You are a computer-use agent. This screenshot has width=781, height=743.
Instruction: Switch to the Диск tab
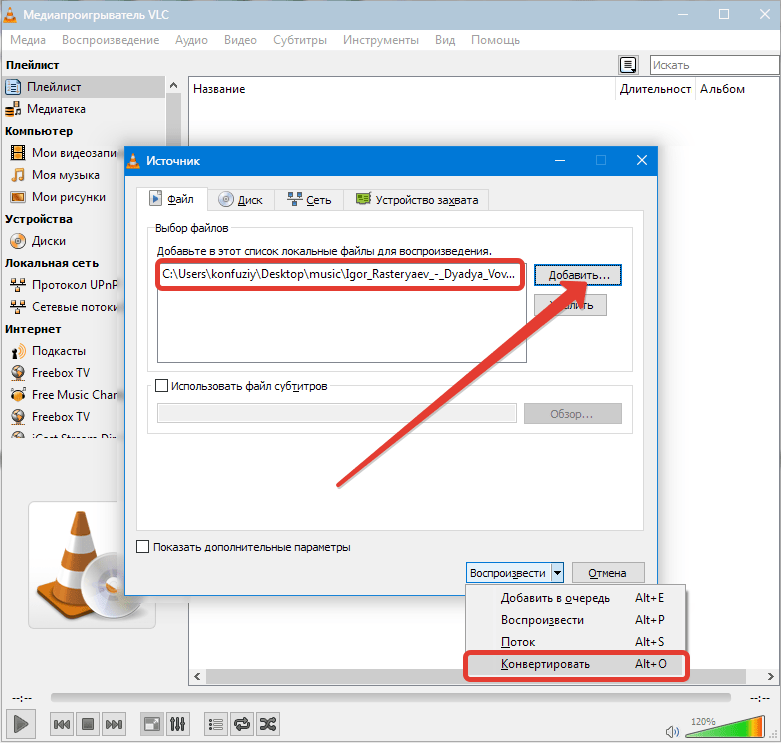241,200
